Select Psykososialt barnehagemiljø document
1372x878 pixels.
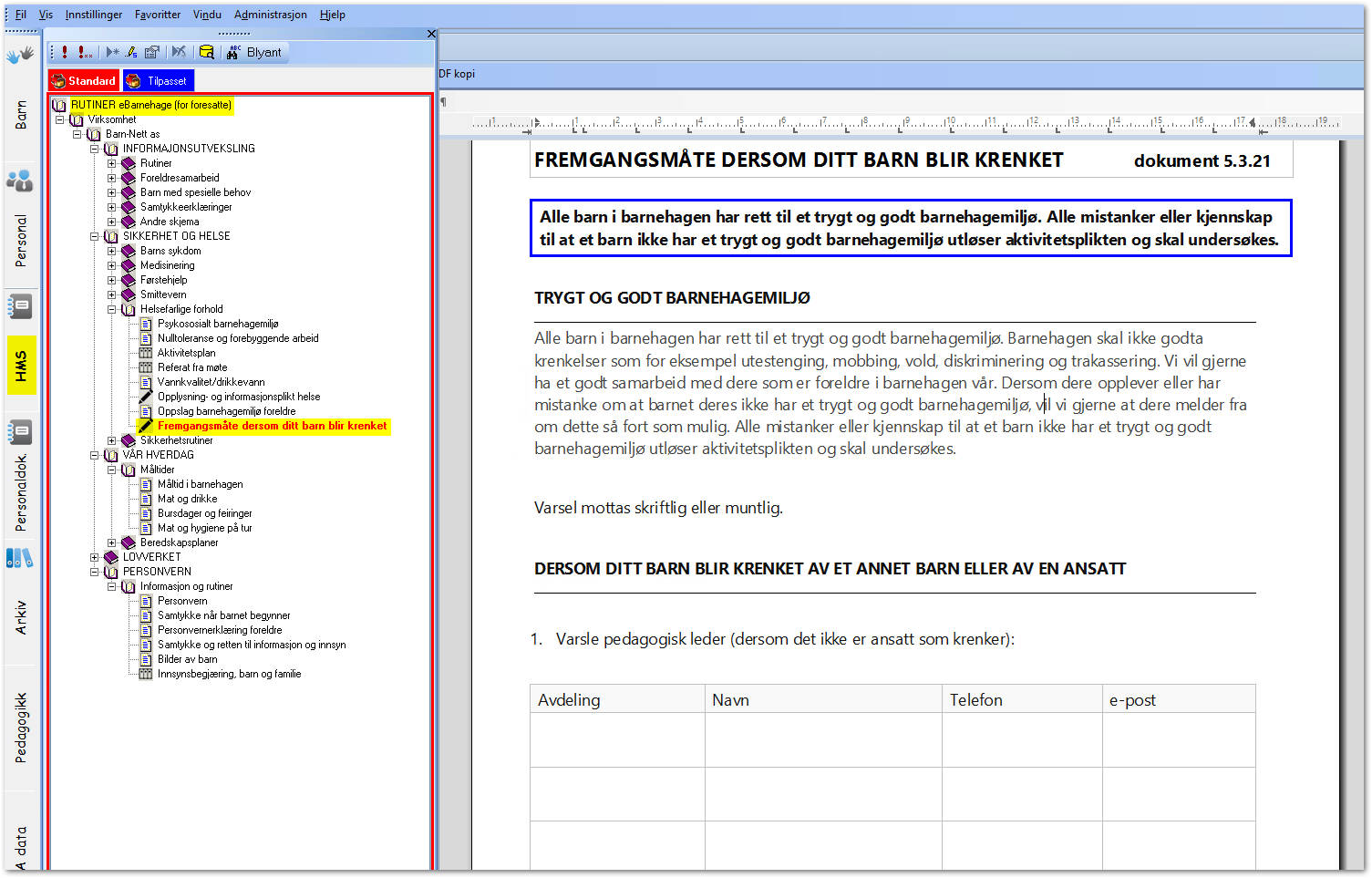pyautogui.click(x=218, y=324)
